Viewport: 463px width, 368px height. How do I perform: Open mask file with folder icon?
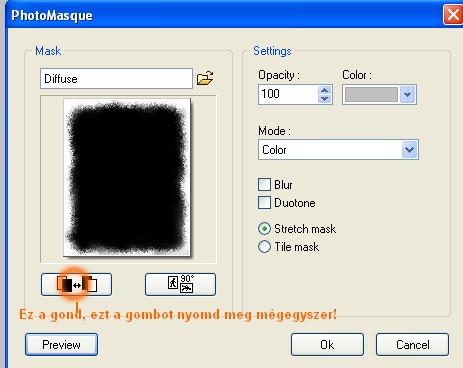(x=205, y=78)
